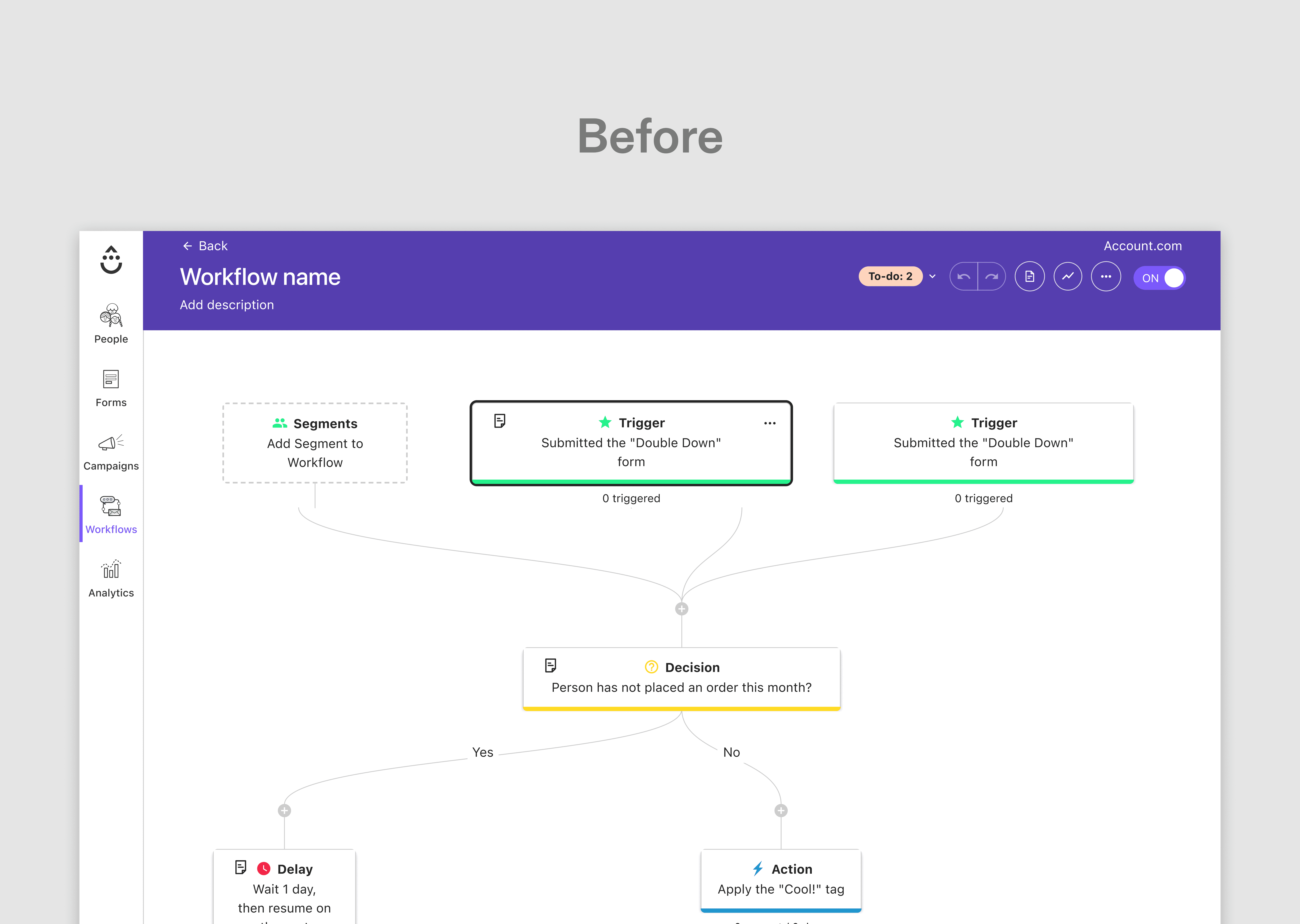Select the Decision card text
Screen dimensions: 1300x924
point(682,687)
